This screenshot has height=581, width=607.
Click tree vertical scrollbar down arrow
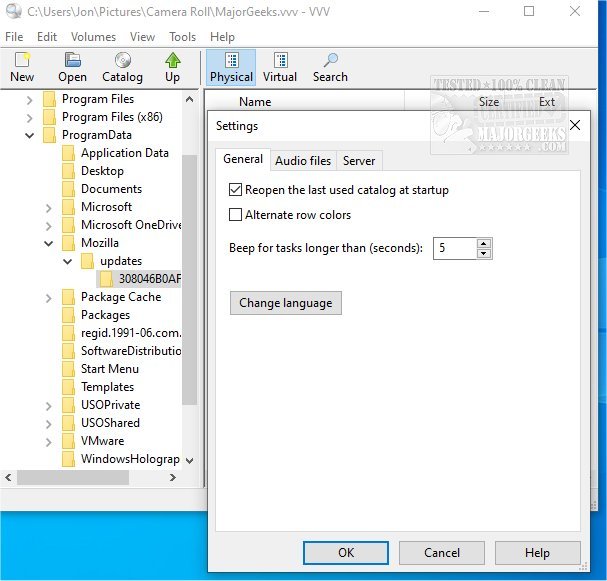[189, 460]
